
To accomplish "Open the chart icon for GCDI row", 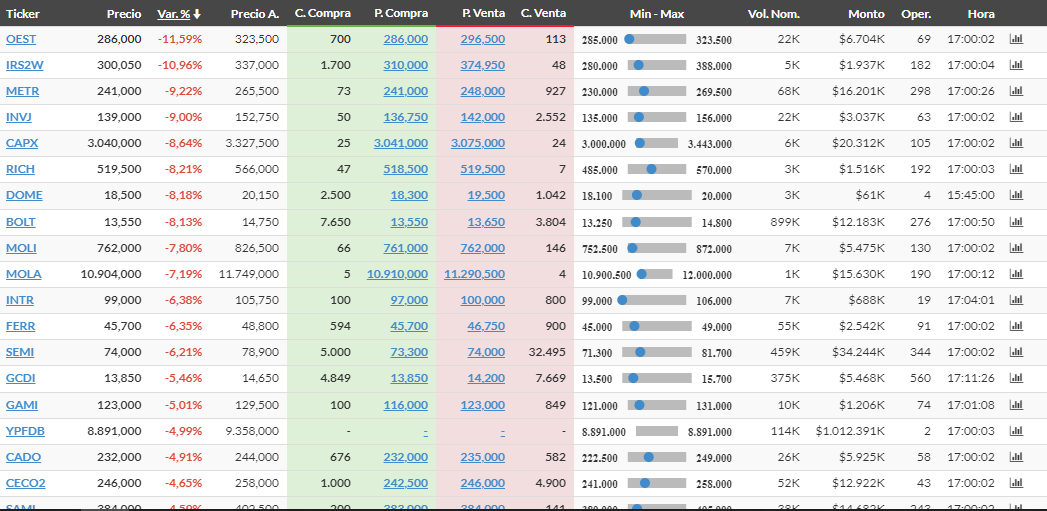I will coord(1016,379).
